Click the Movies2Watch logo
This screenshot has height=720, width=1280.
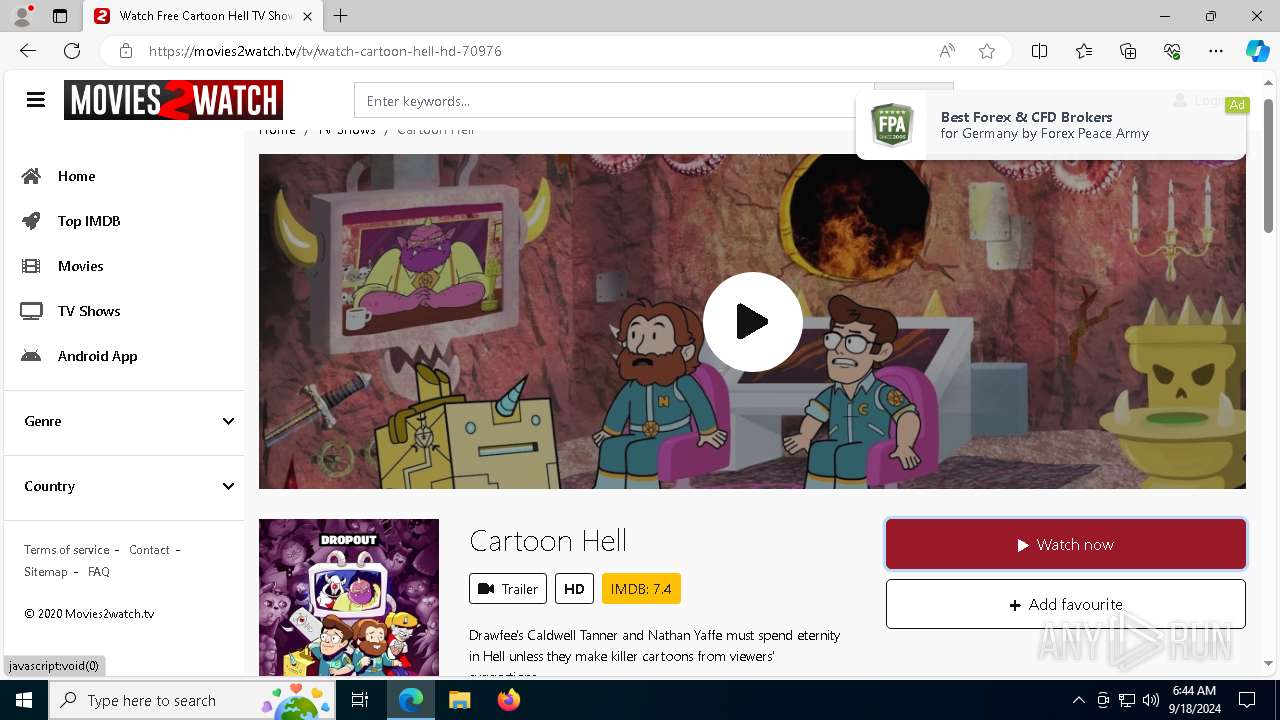tap(173, 100)
